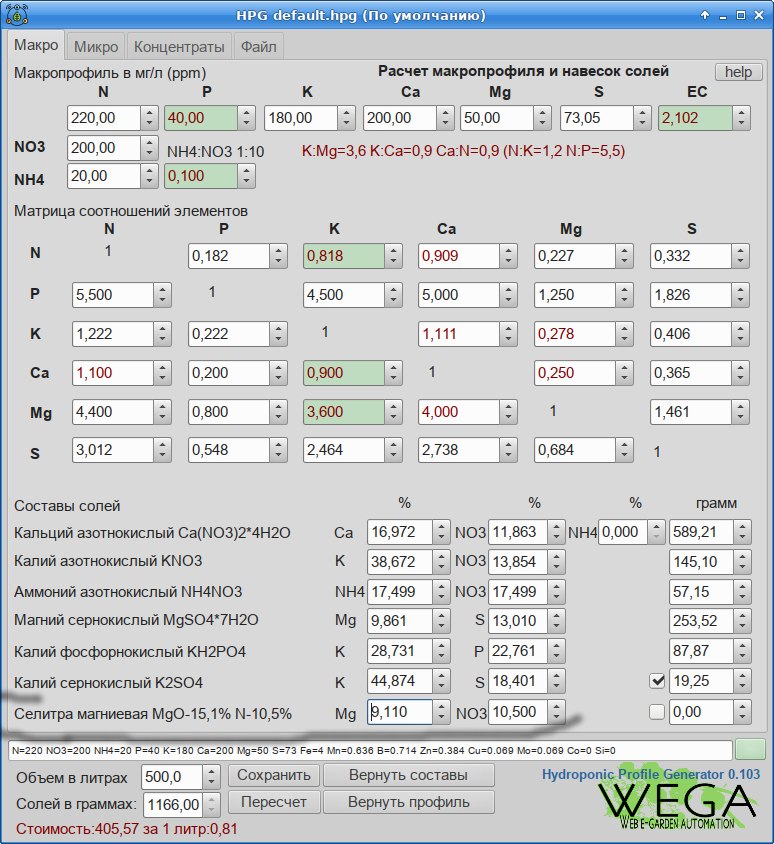Click the Стоимость:405,57 cost text
The height and width of the screenshot is (844, 774).
coord(127,828)
